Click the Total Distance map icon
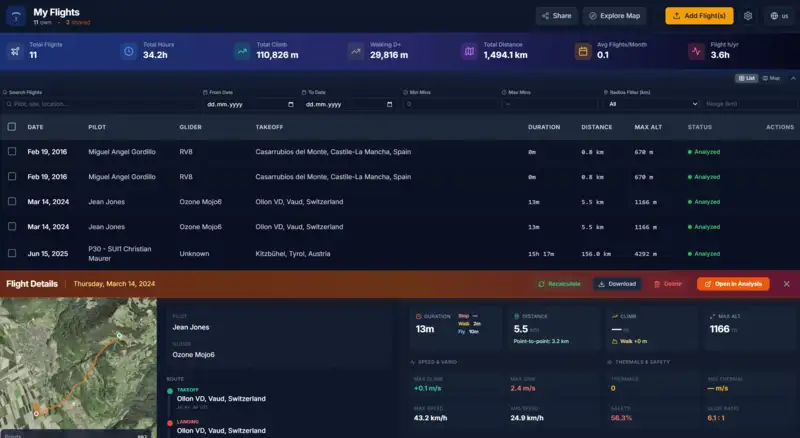 tap(469, 51)
